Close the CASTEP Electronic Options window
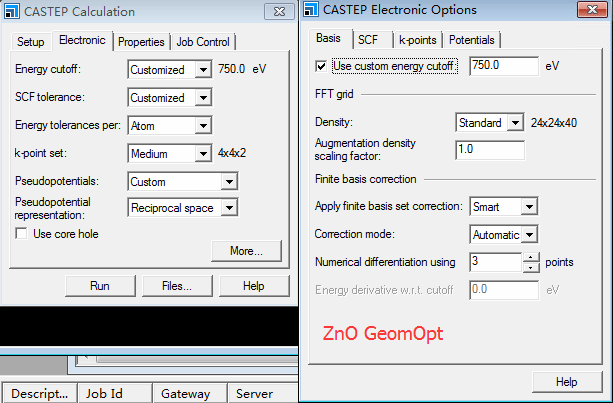Screen dimensions: 613x403 pos(592,9)
